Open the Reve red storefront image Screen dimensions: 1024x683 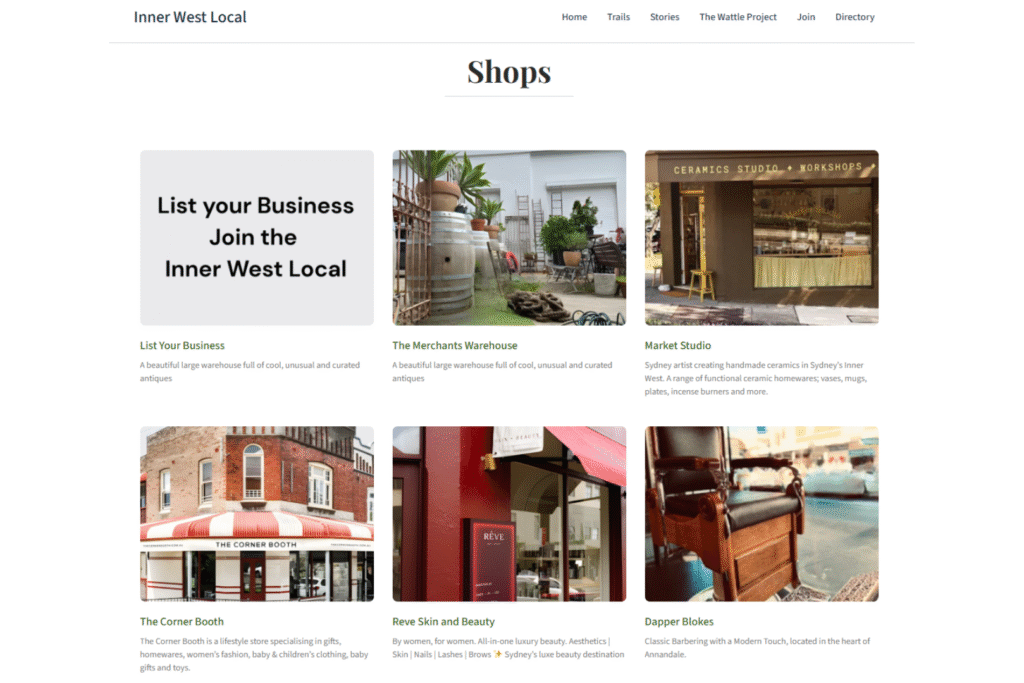tap(509, 514)
